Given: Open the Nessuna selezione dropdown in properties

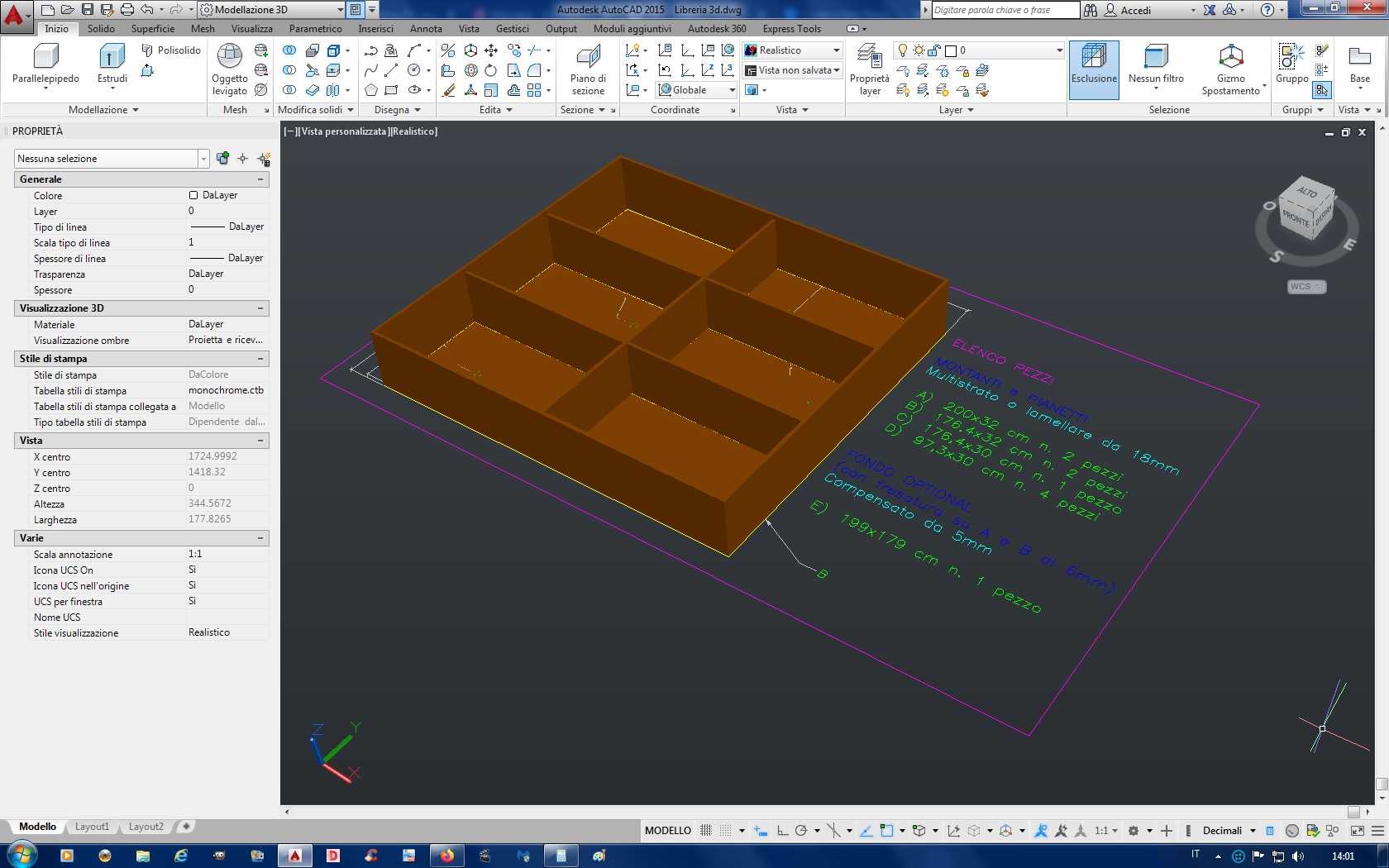Looking at the screenshot, I should click(x=111, y=159).
